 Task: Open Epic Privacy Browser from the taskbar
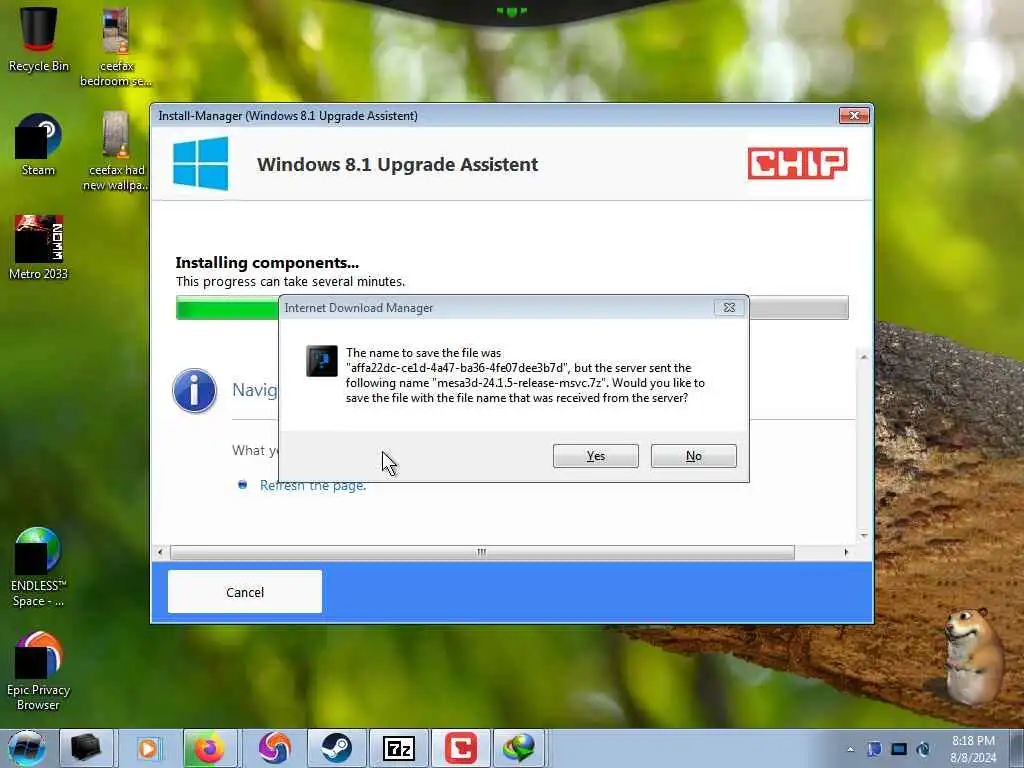(x=274, y=748)
